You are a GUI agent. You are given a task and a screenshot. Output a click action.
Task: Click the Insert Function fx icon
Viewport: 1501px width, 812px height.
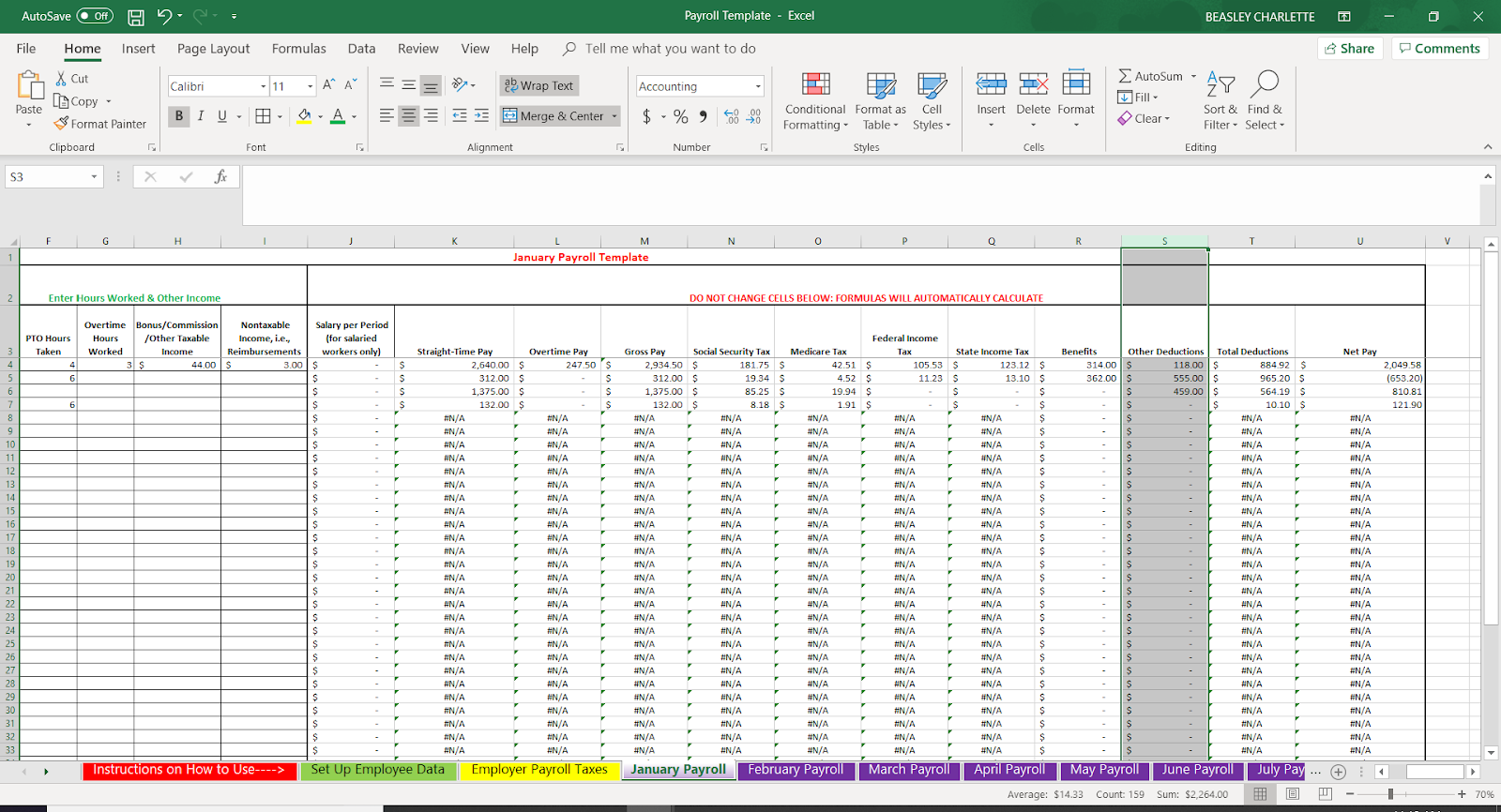click(x=220, y=176)
